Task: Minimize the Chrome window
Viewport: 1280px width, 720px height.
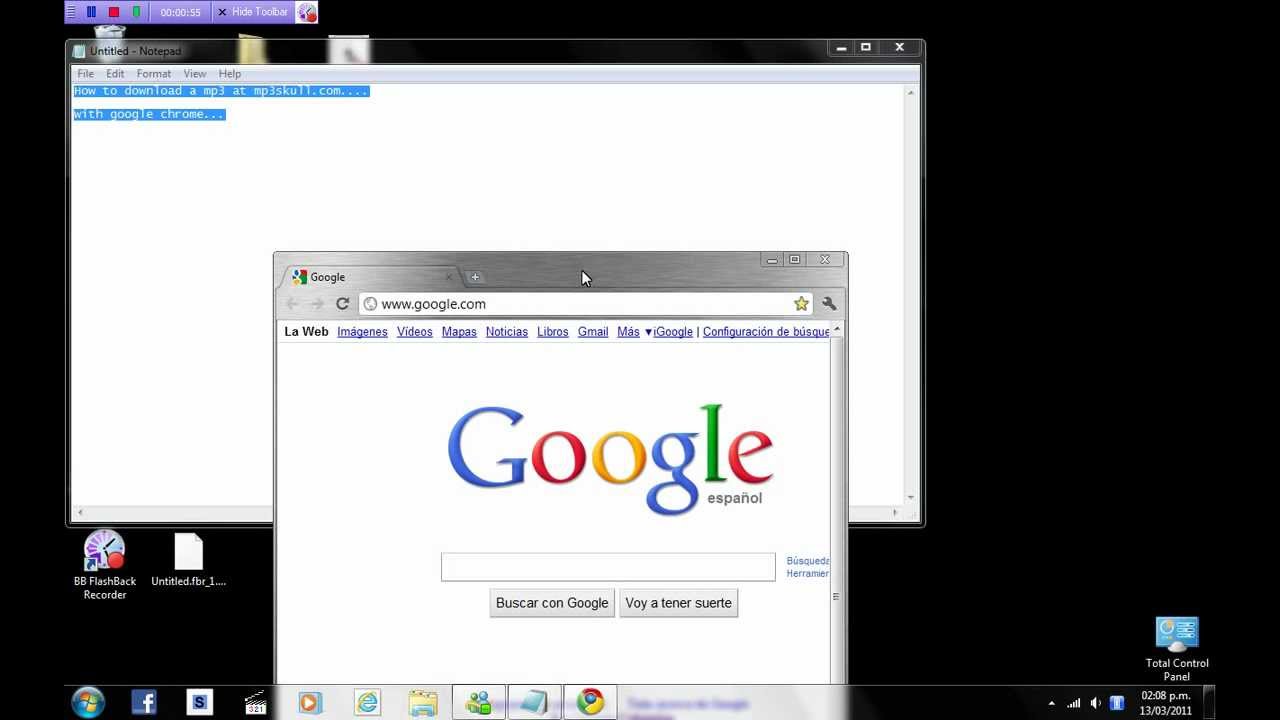Action: click(772, 260)
